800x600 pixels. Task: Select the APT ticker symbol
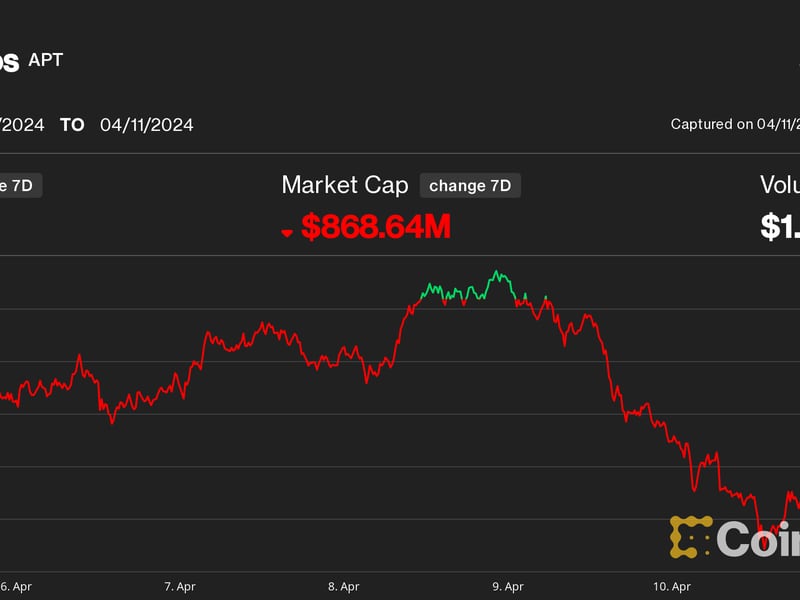(x=47, y=60)
